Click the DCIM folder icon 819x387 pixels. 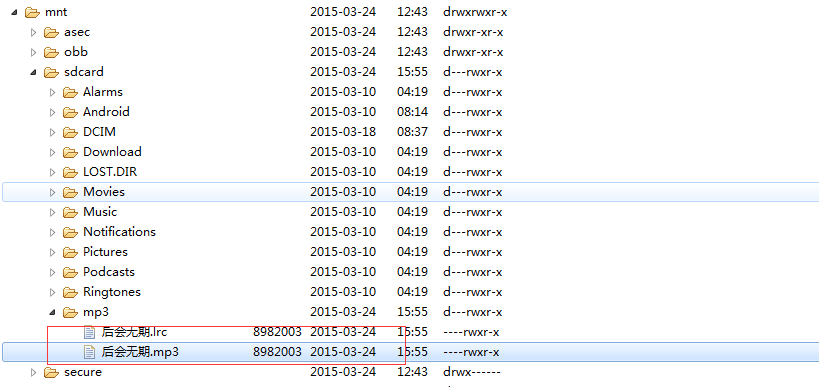[x=70, y=132]
